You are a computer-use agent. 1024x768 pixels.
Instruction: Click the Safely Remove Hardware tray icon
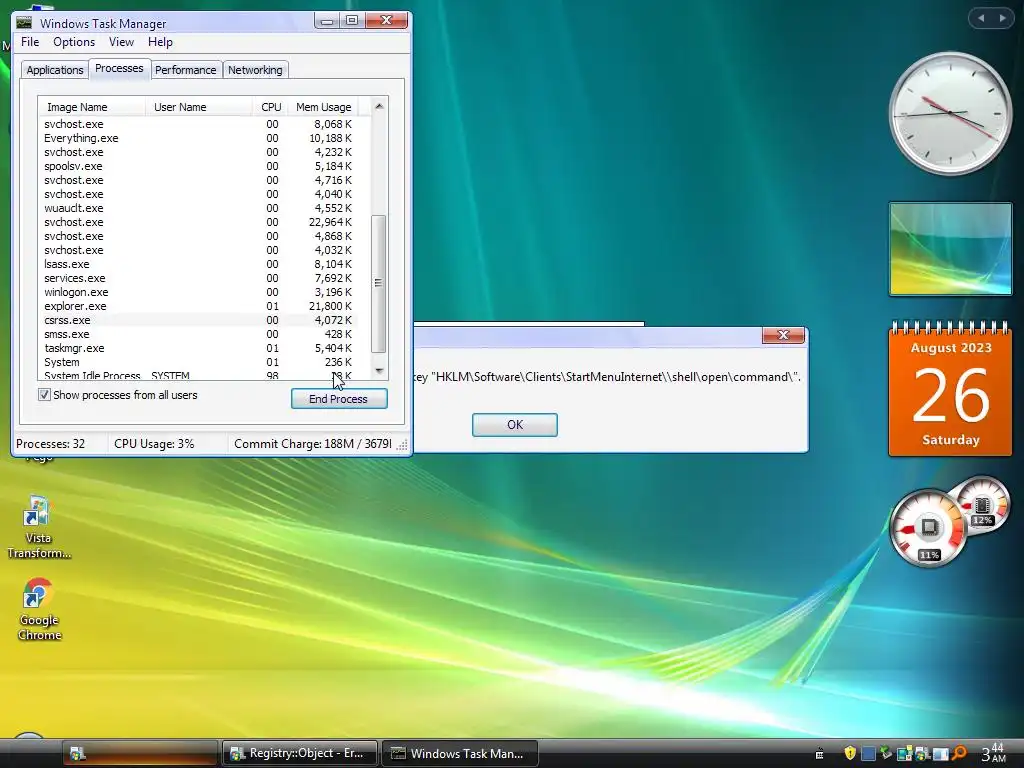coord(886,753)
